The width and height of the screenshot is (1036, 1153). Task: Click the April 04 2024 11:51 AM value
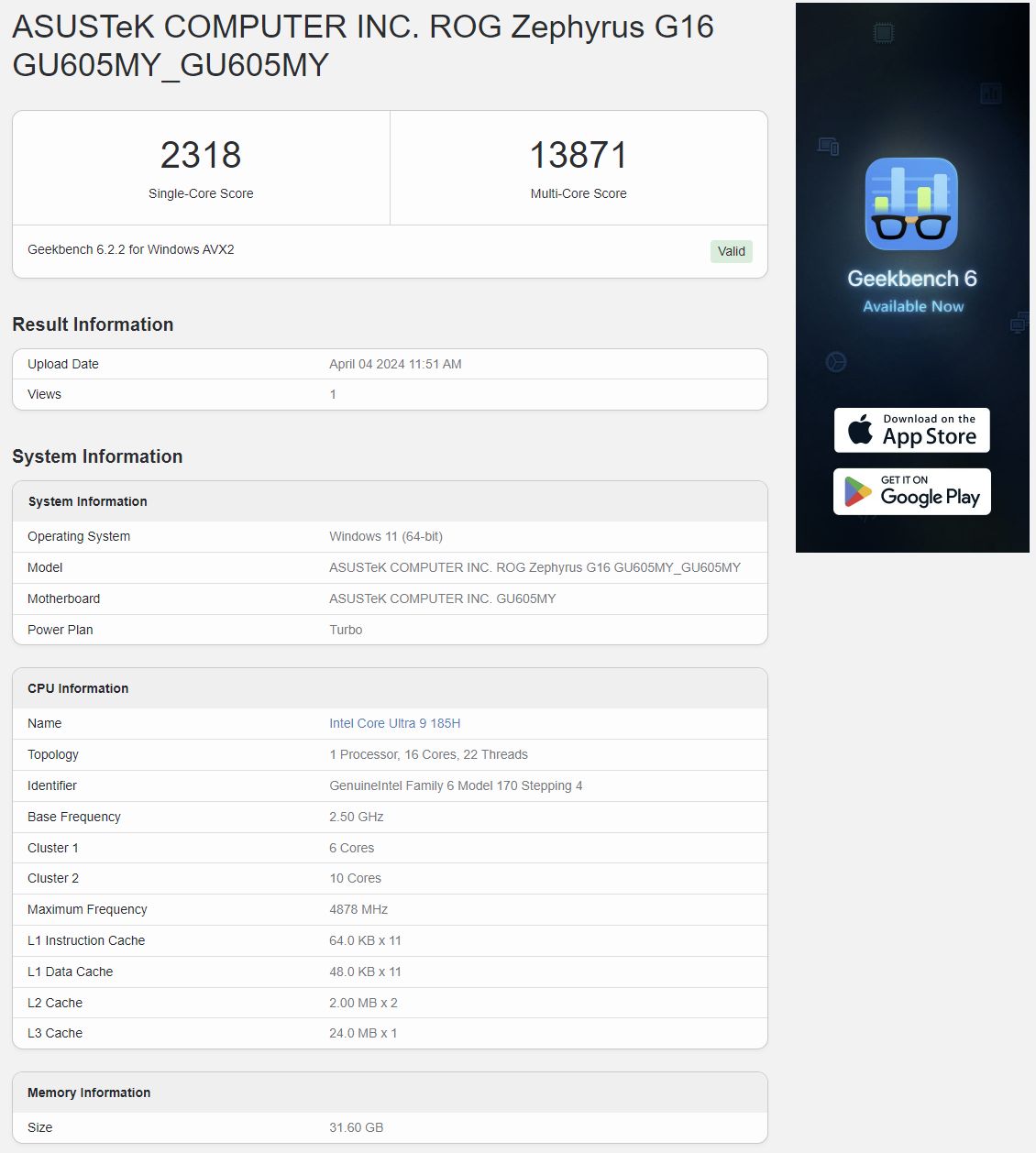click(395, 364)
